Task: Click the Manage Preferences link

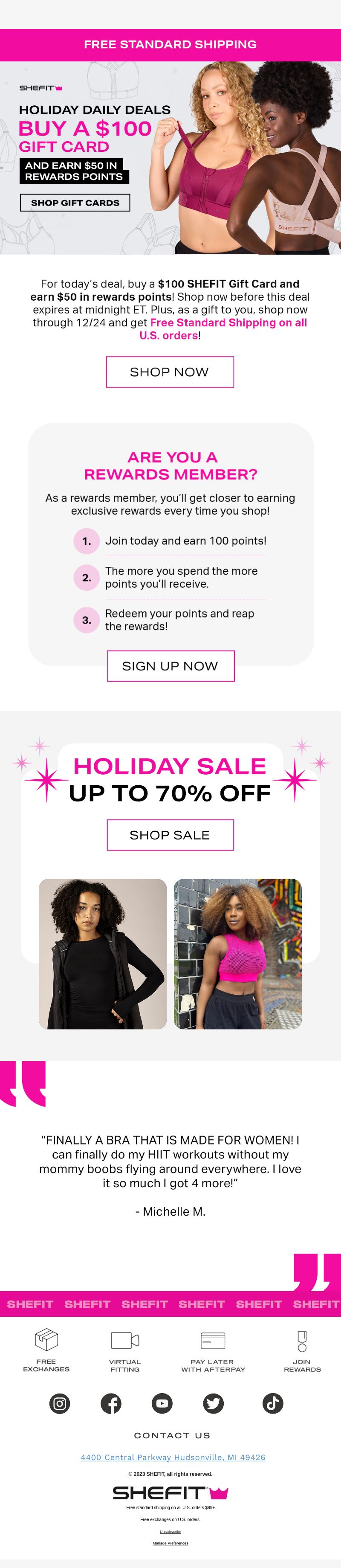Action: (x=170, y=1543)
